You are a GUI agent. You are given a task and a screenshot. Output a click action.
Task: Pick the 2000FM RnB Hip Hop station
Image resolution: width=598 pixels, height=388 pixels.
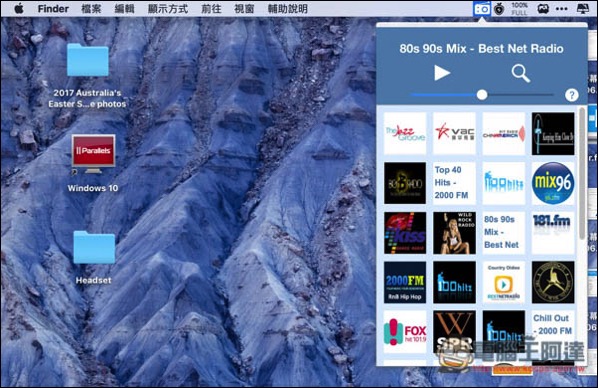click(405, 282)
